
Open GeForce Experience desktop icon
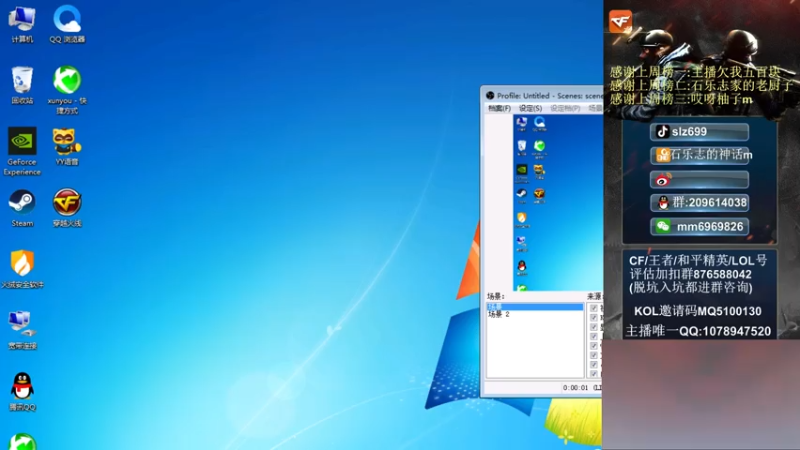(x=22, y=151)
